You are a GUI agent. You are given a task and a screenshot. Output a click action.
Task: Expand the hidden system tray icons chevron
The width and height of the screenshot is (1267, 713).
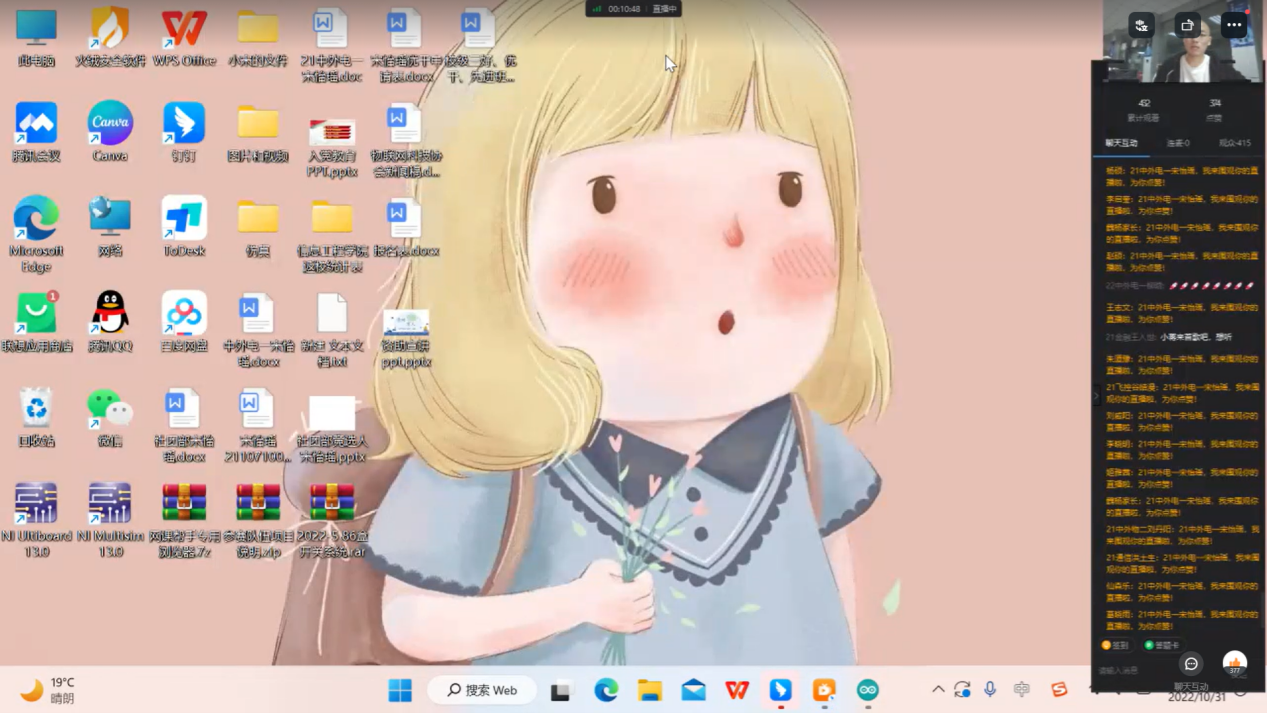pyautogui.click(x=937, y=689)
